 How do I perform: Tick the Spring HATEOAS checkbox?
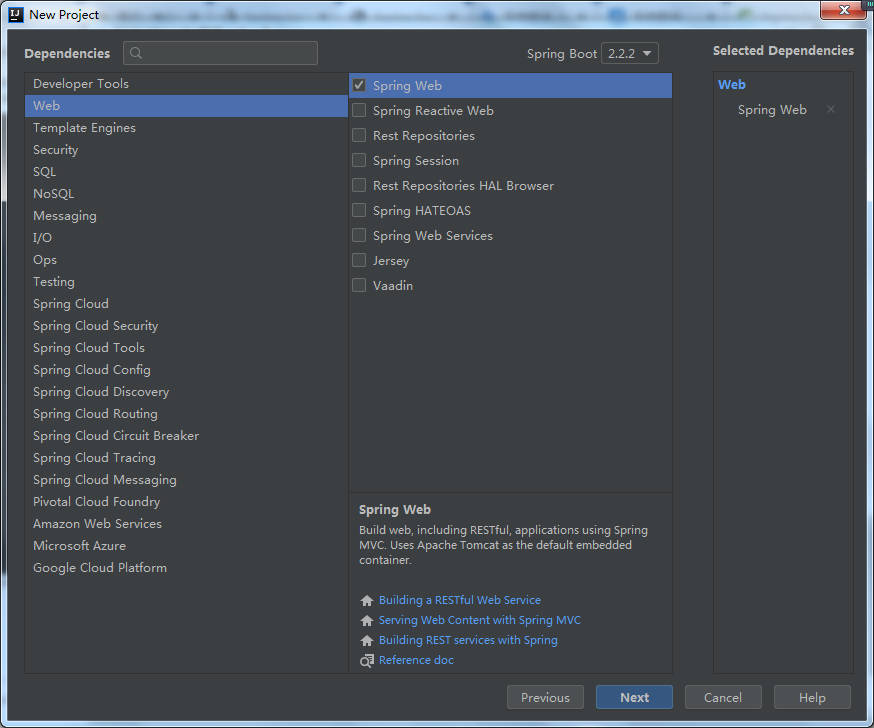click(x=359, y=211)
